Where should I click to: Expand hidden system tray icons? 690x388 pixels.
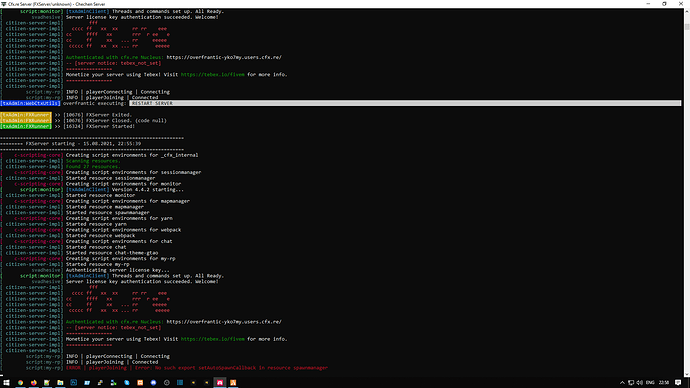point(622,383)
